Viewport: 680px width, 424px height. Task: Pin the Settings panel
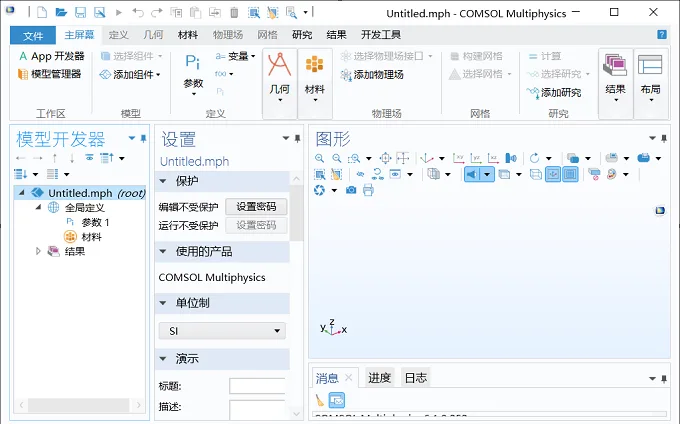pos(298,138)
